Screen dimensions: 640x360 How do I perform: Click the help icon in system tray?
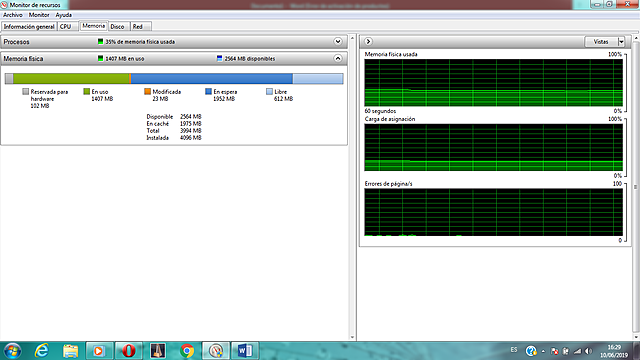[x=531, y=351]
